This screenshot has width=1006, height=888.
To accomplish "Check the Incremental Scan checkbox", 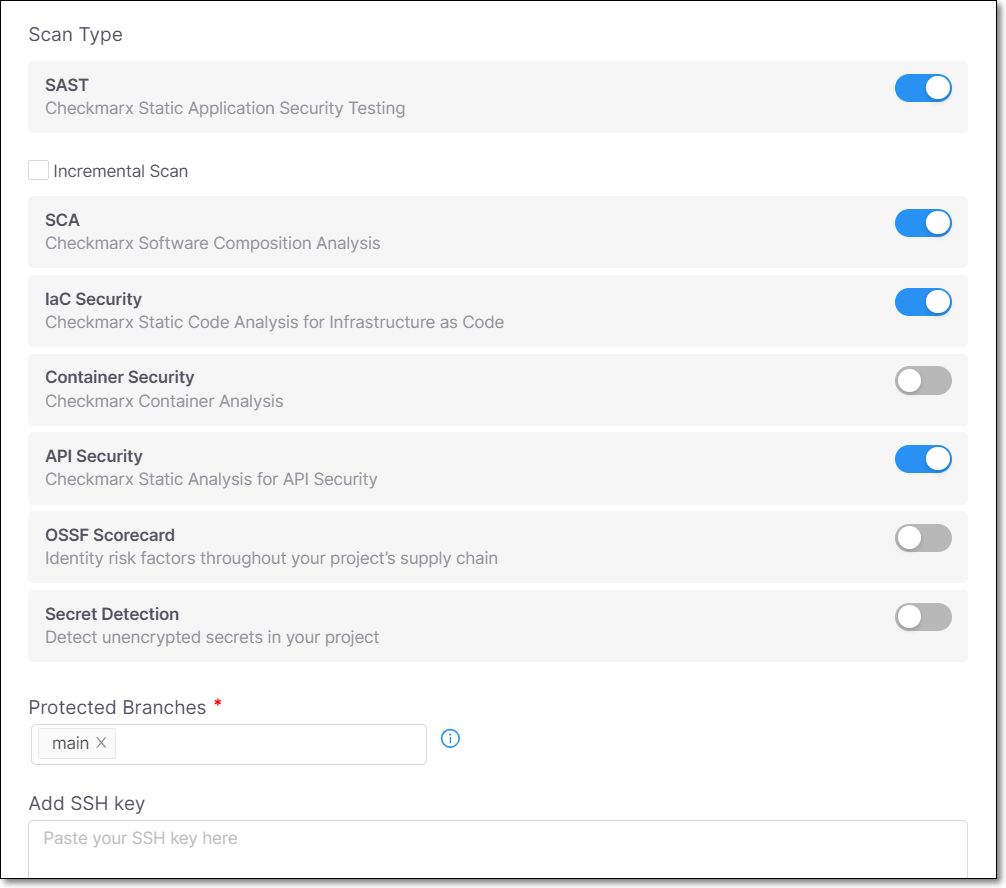I will pyautogui.click(x=38, y=171).
